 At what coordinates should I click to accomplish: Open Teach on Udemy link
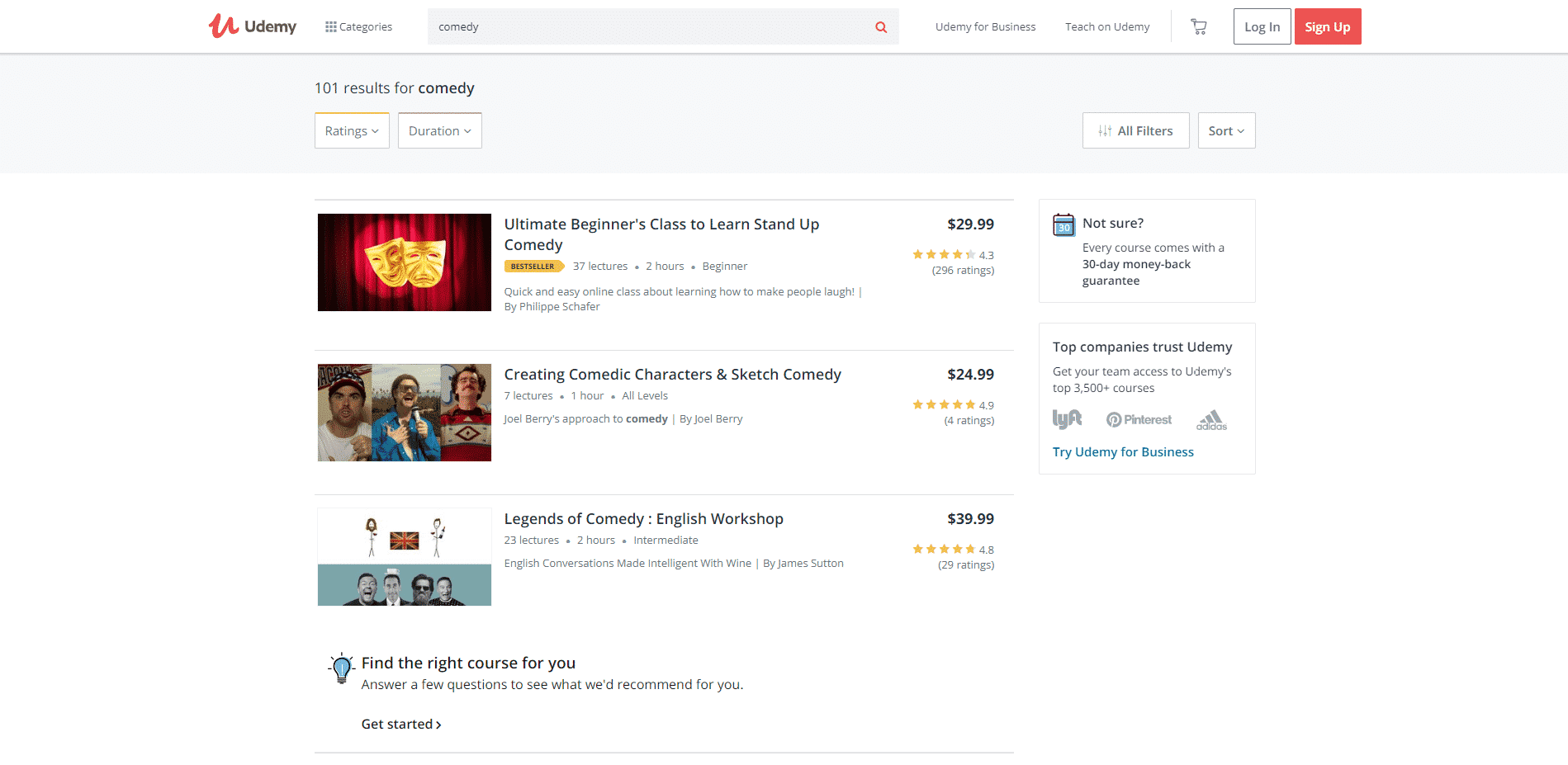(x=1107, y=26)
